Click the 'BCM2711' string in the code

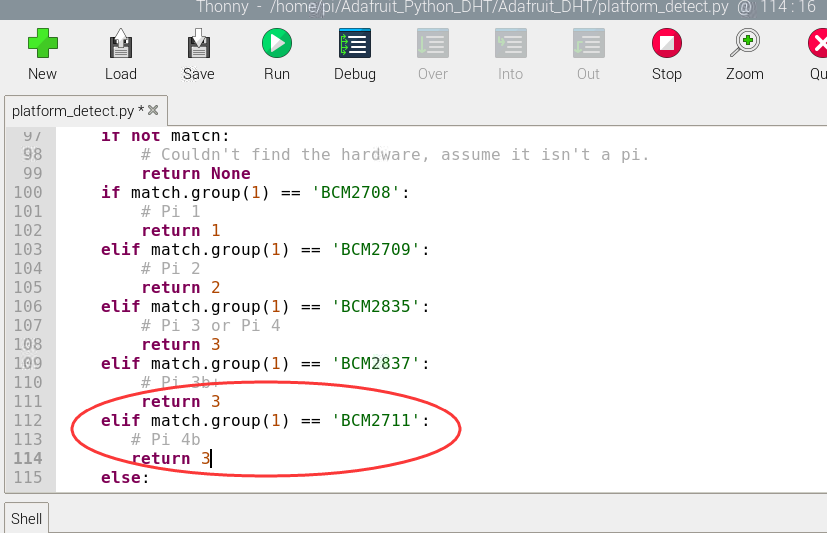point(376,420)
